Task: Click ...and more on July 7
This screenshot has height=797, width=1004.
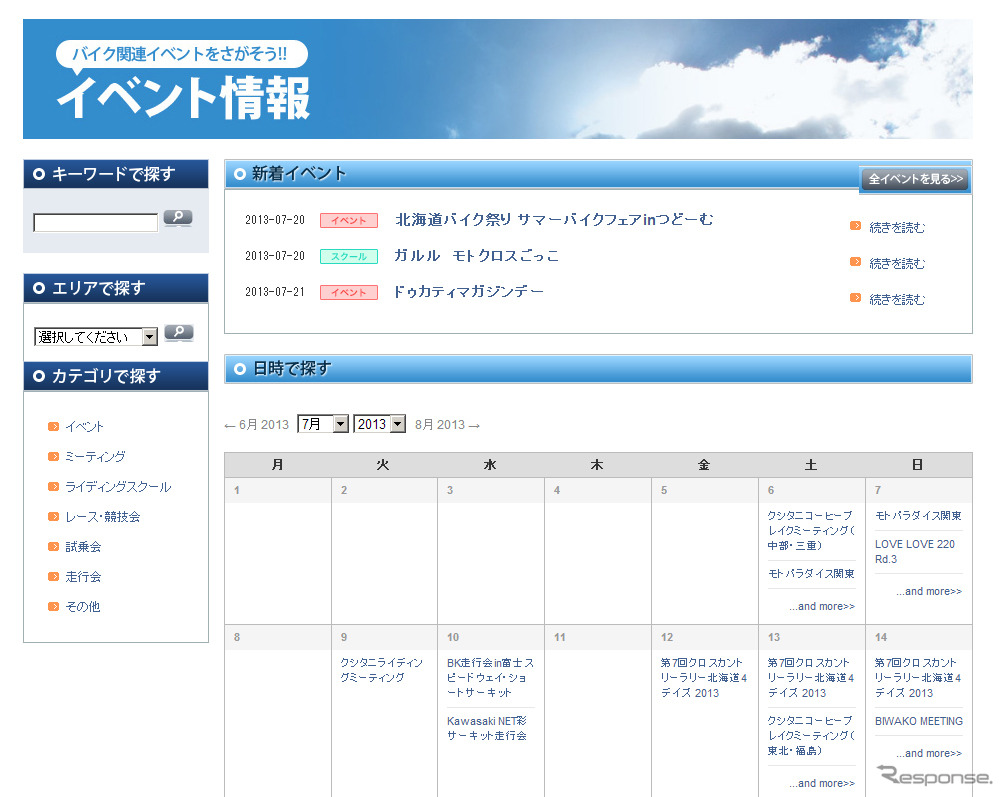Action: [x=928, y=591]
